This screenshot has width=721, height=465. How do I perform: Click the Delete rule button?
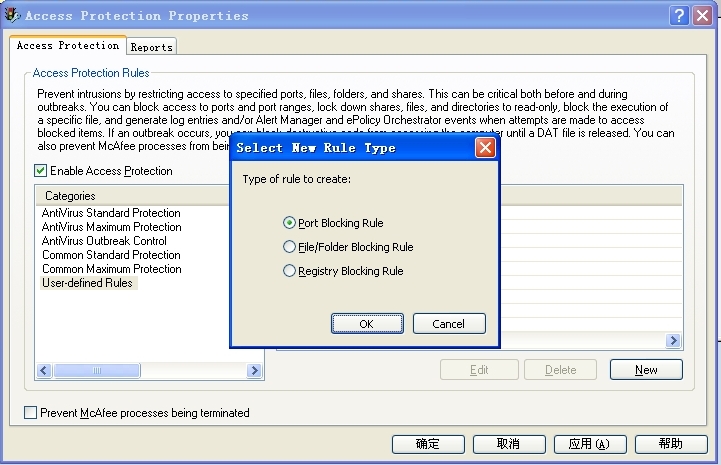(x=561, y=370)
